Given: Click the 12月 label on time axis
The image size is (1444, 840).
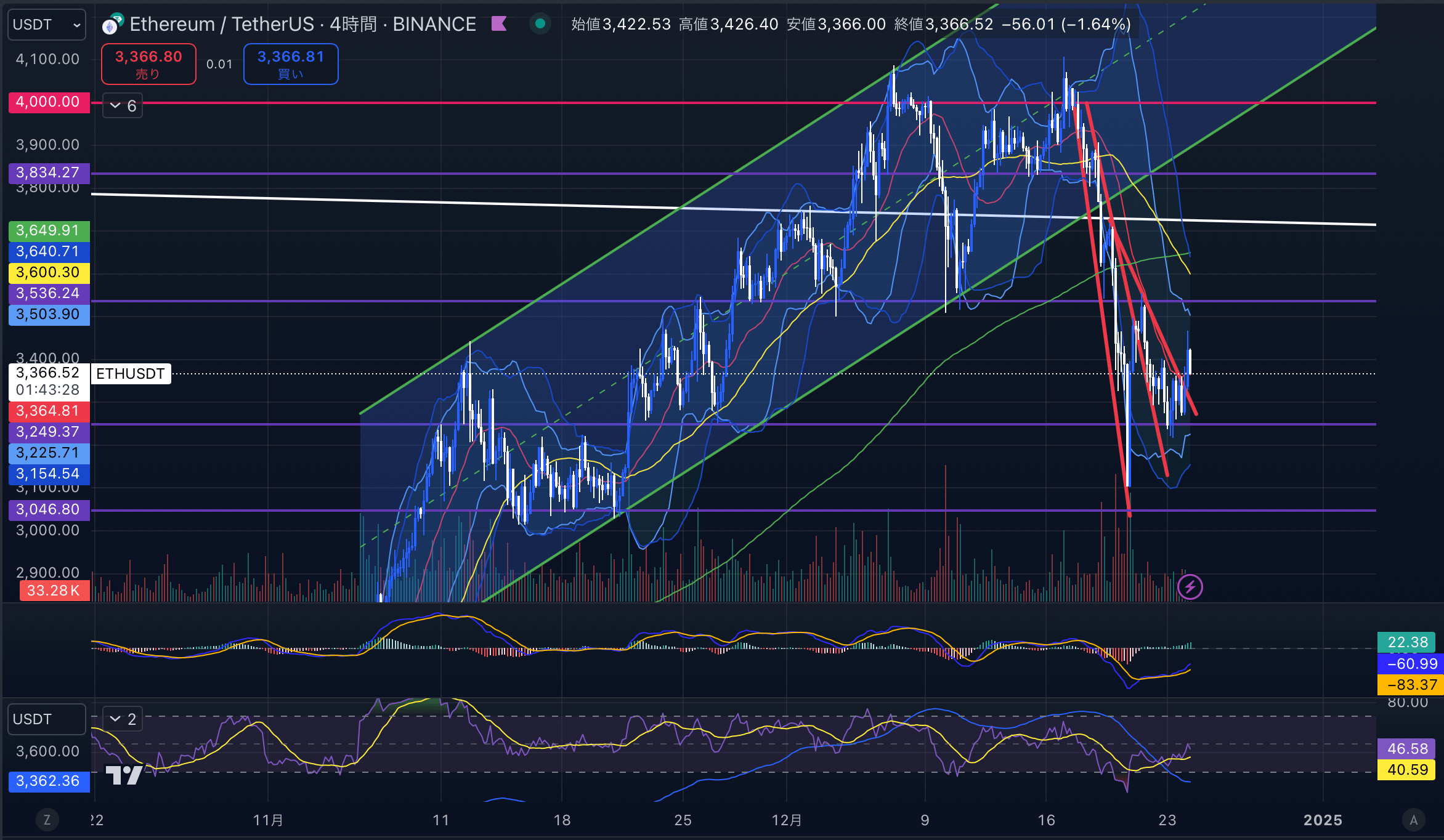Looking at the screenshot, I should tap(787, 820).
